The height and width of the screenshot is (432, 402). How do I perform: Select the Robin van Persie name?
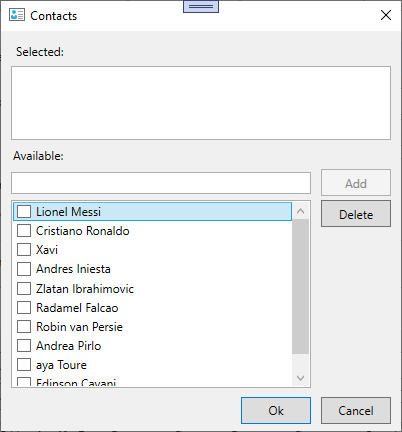click(79, 327)
